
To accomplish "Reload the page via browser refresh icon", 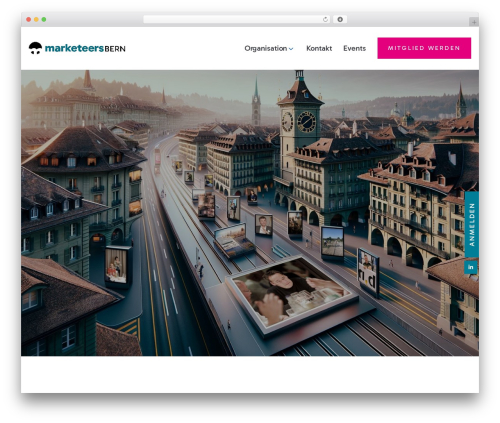I will coord(325,19).
